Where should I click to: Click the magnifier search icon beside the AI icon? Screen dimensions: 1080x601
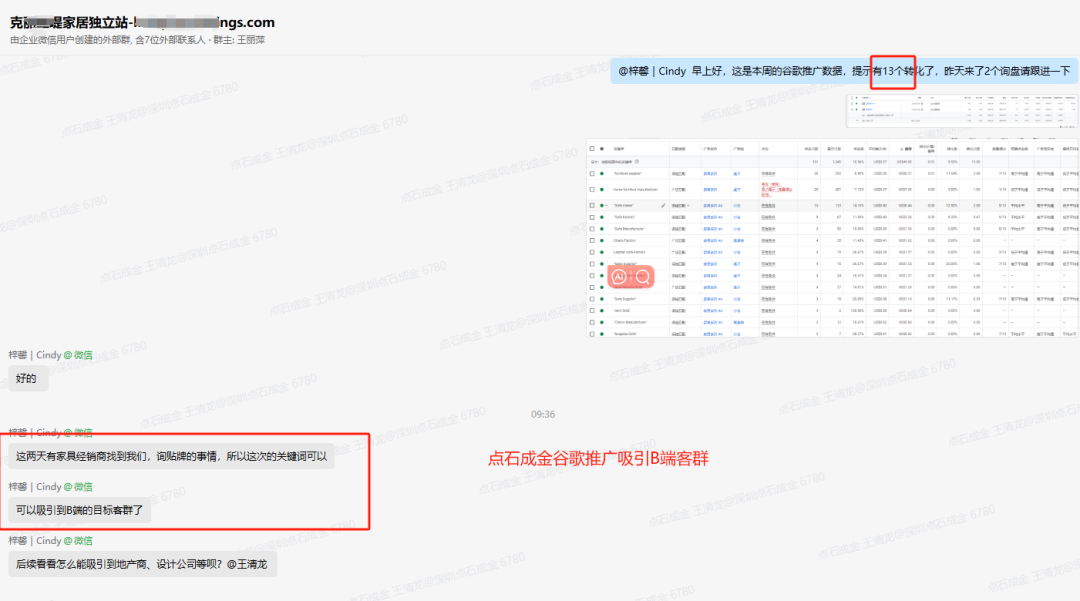[x=643, y=277]
